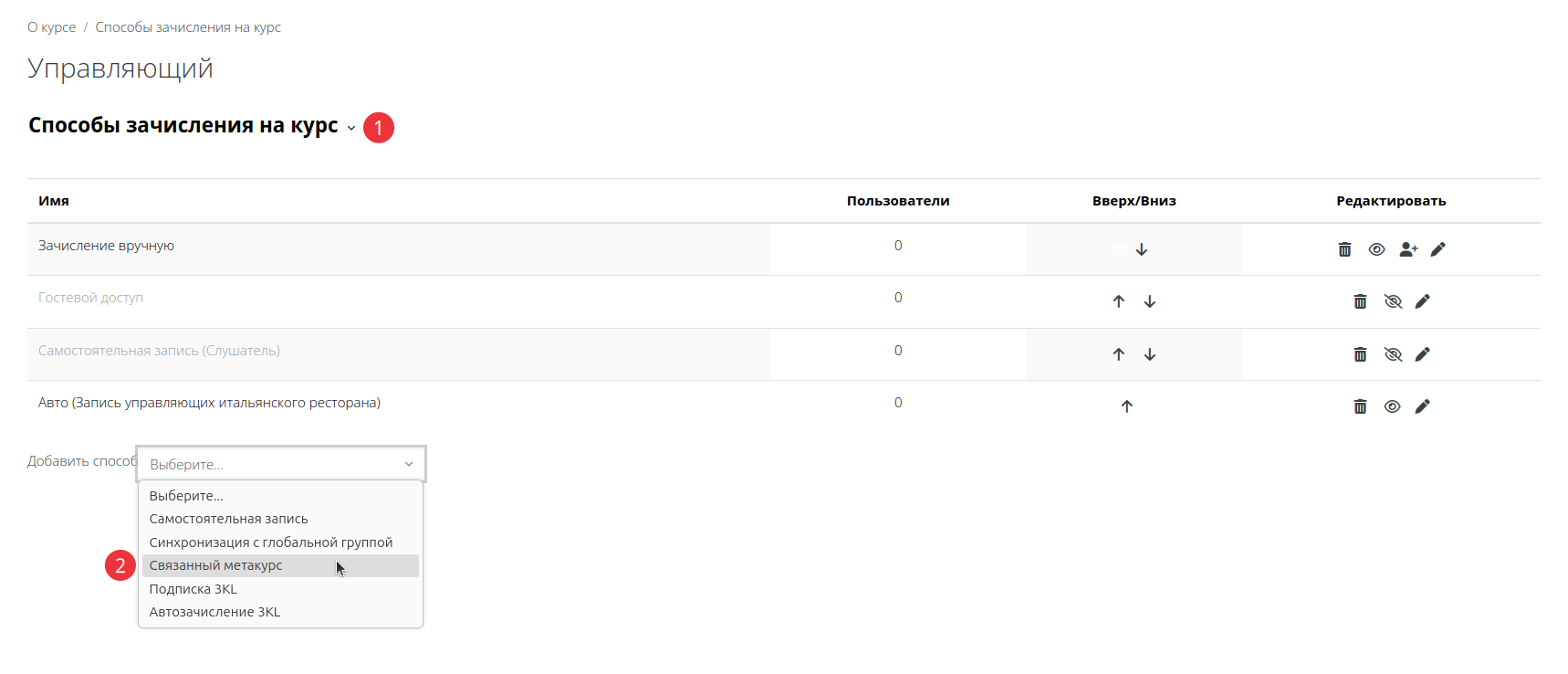The width and height of the screenshot is (1568, 674).
Task: Go to О курсе breadcrumb link
Action: point(52,27)
